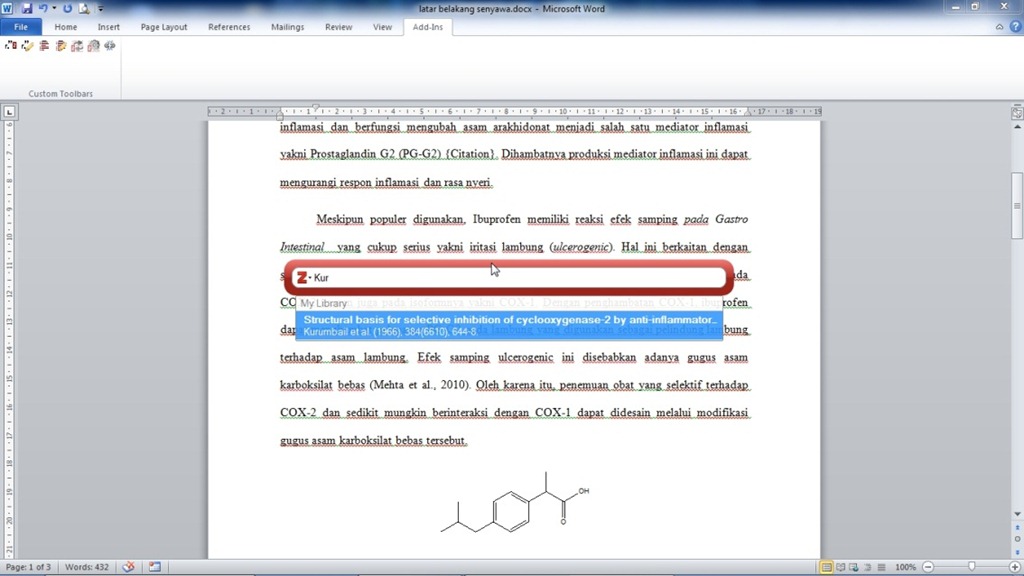This screenshot has height=576, width=1024.
Task: Click scrollbar down arrow
Action: click(x=1017, y=515)
